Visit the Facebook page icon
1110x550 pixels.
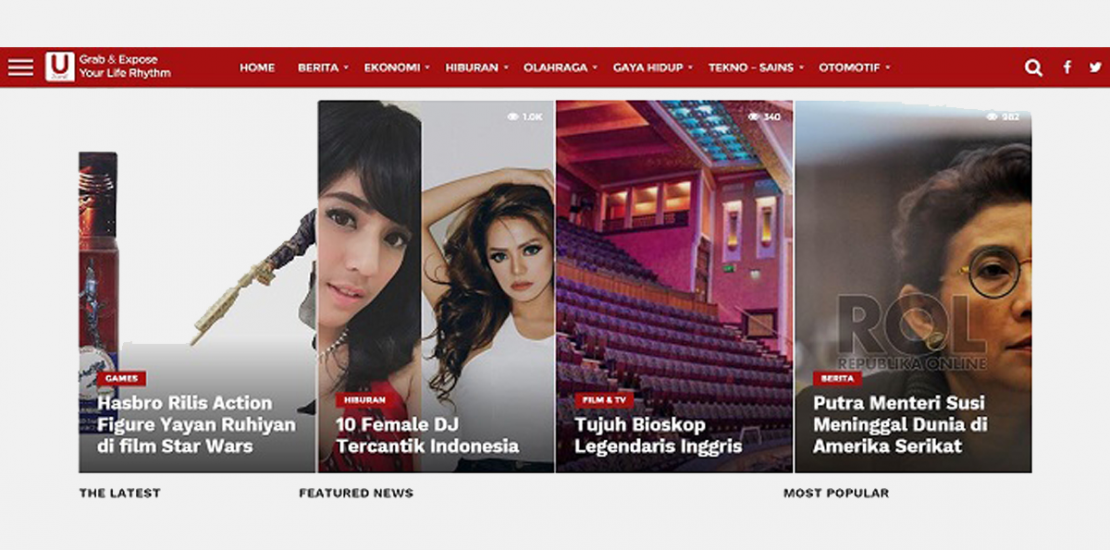point(1067,68)
